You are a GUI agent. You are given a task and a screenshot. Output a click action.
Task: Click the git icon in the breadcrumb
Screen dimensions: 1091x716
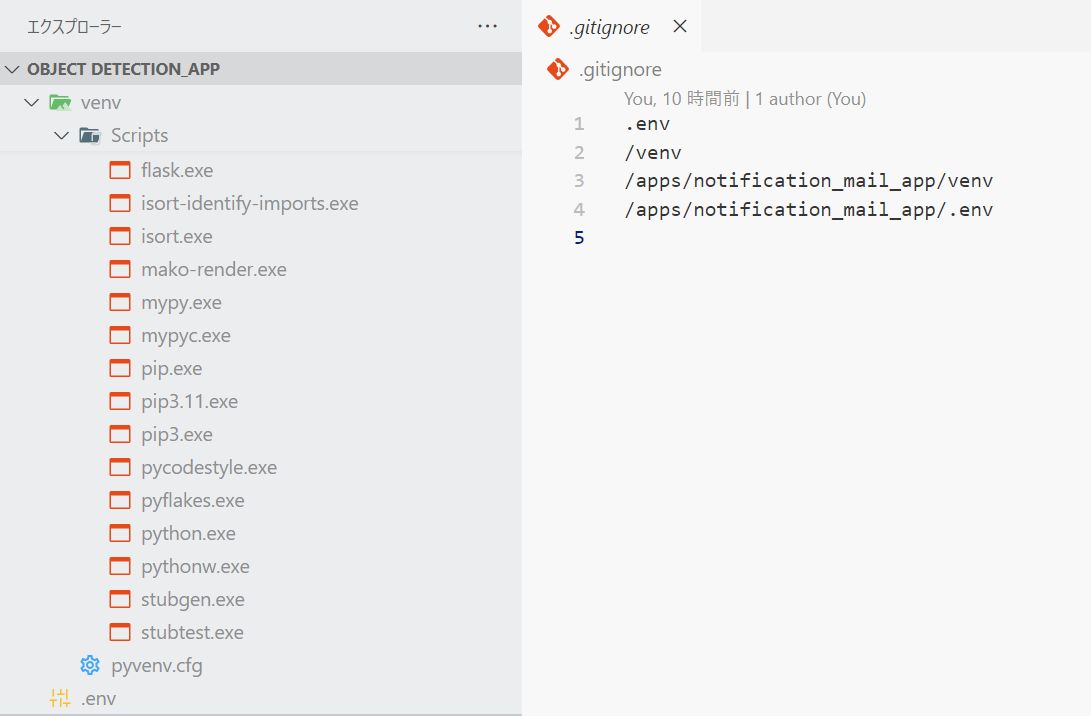(557, 69)
